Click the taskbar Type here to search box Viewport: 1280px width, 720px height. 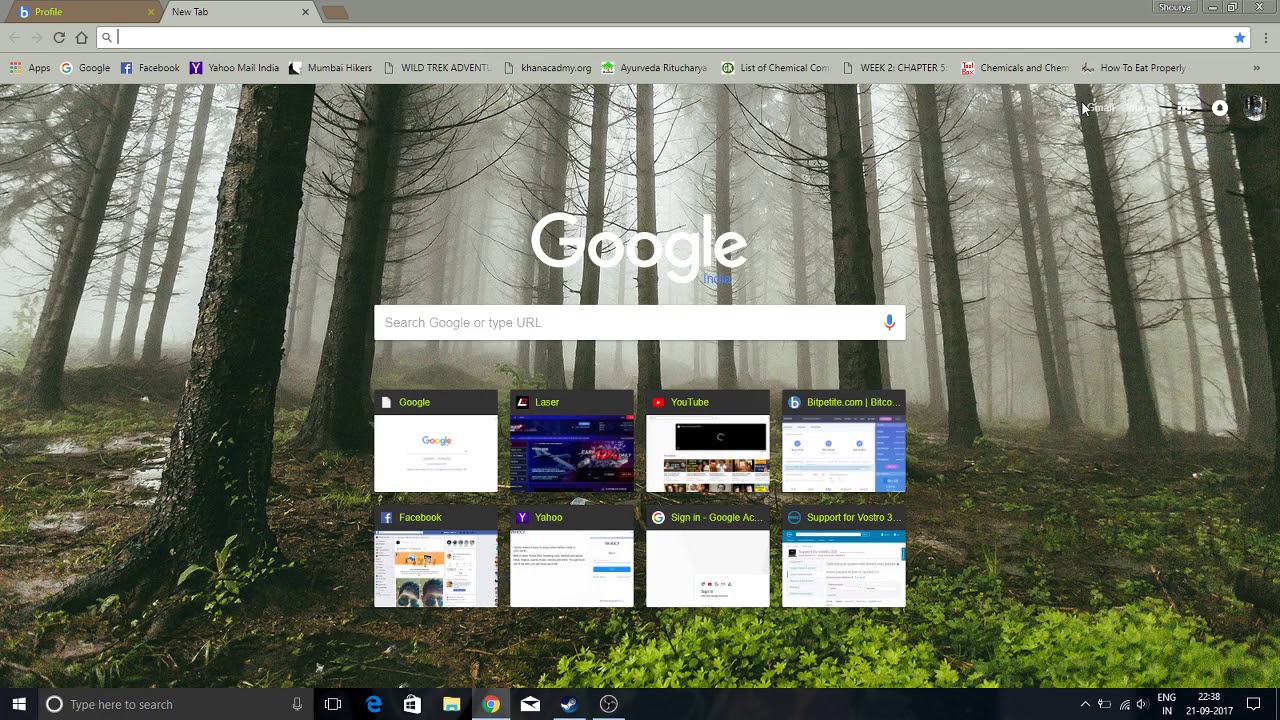175,704
